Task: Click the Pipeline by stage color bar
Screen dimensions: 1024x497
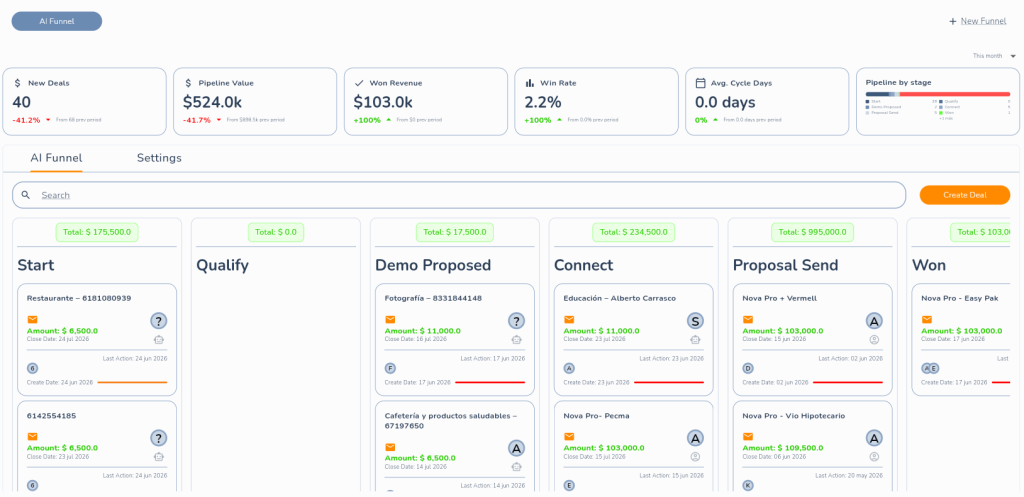Action: [938, 94]
